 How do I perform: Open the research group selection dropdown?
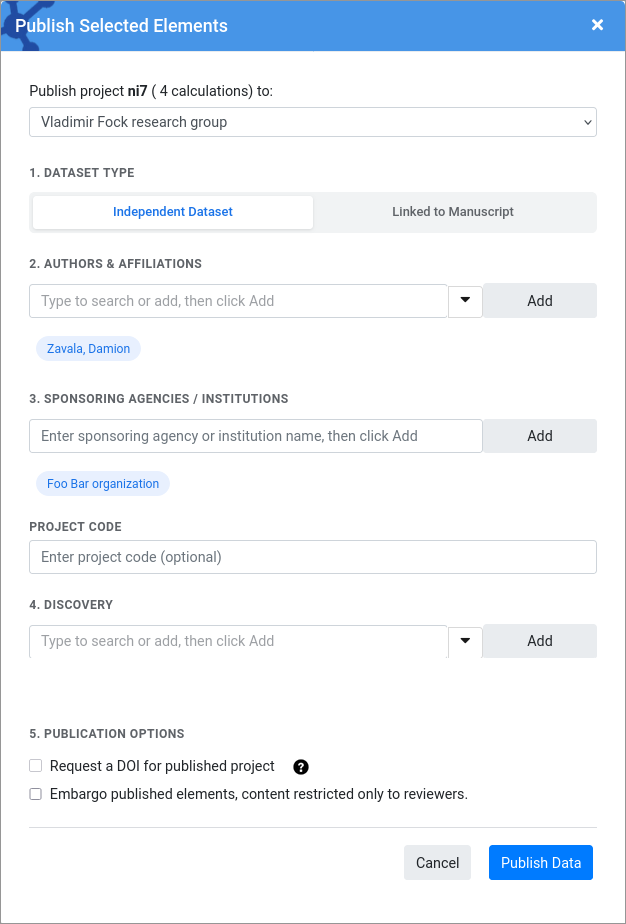[x=313, y=121]
